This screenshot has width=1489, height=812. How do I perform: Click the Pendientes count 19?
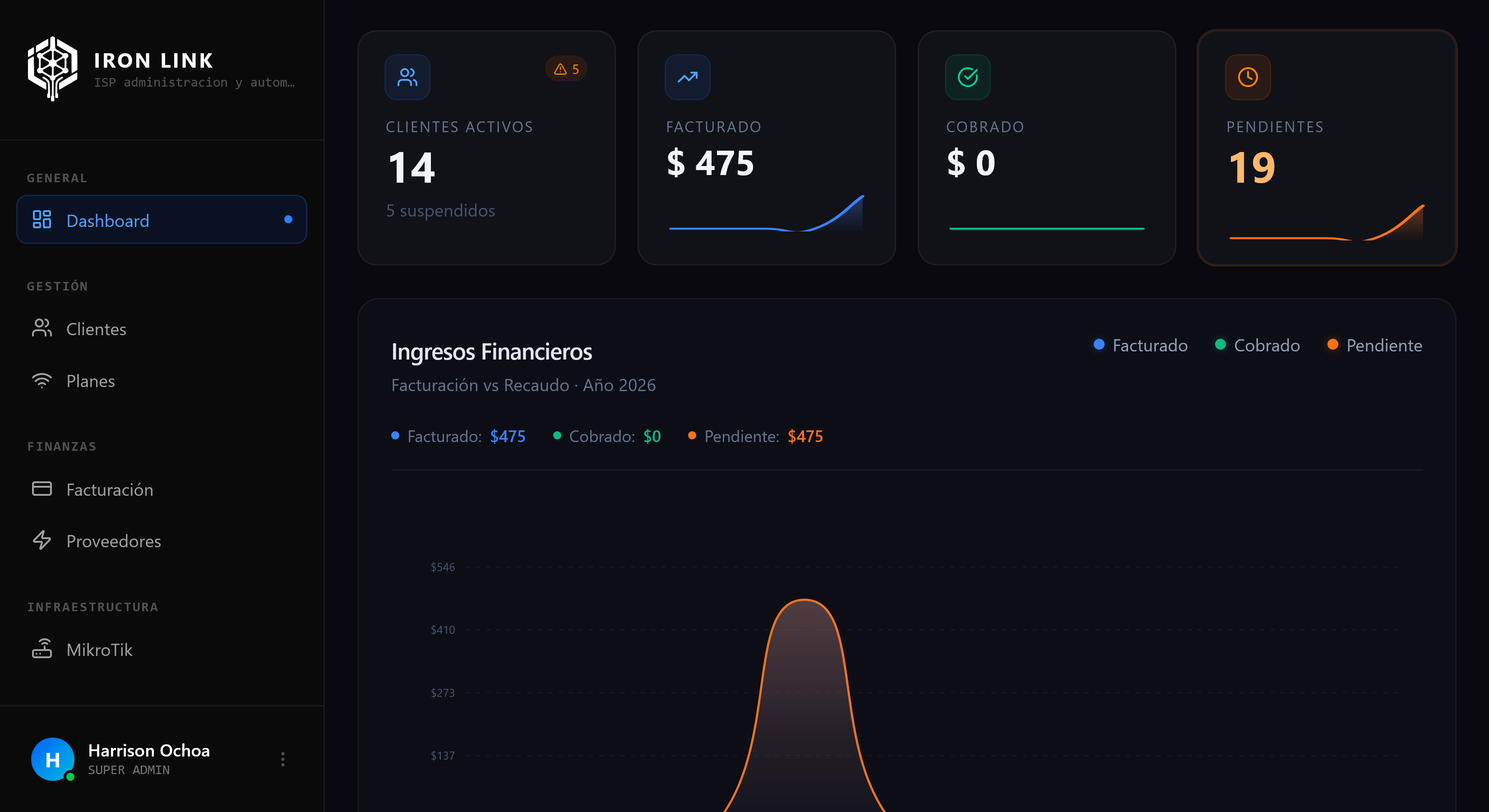1252,168
